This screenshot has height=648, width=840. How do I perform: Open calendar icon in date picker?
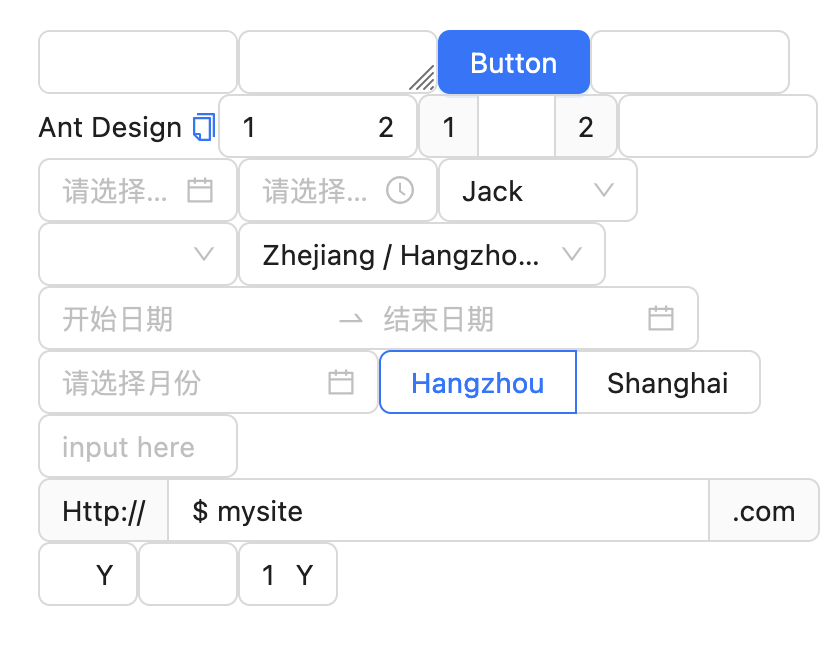[x=200, y=191]
